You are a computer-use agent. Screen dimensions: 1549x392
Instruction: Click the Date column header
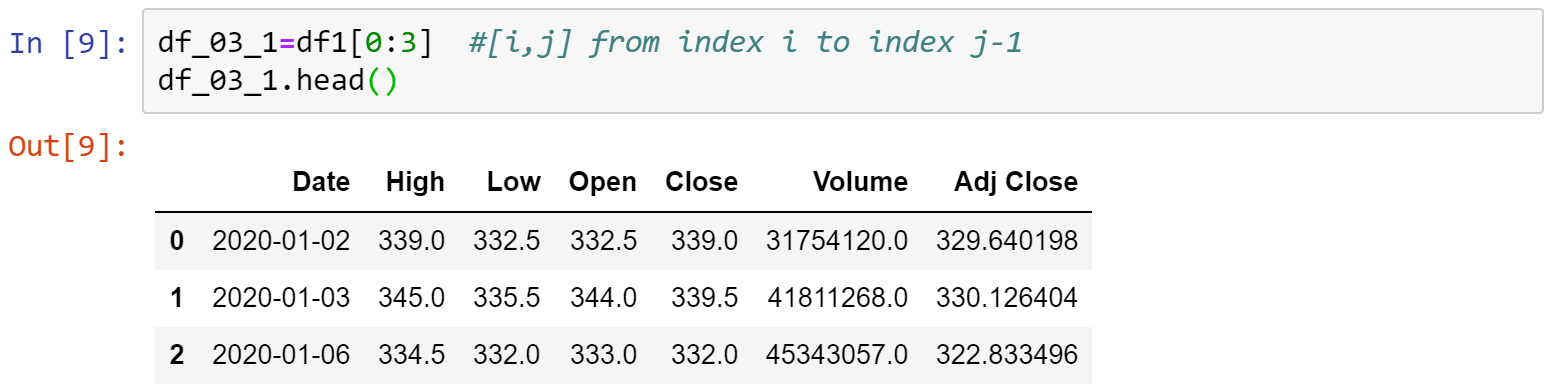point(321,182)
